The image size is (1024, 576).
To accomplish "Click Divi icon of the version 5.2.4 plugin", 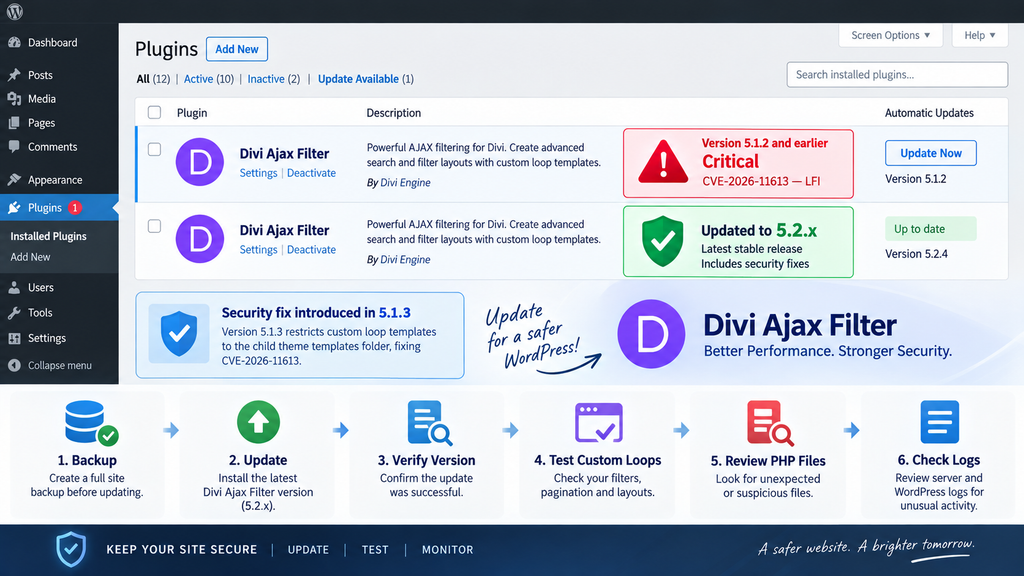I will click(200, 238).
